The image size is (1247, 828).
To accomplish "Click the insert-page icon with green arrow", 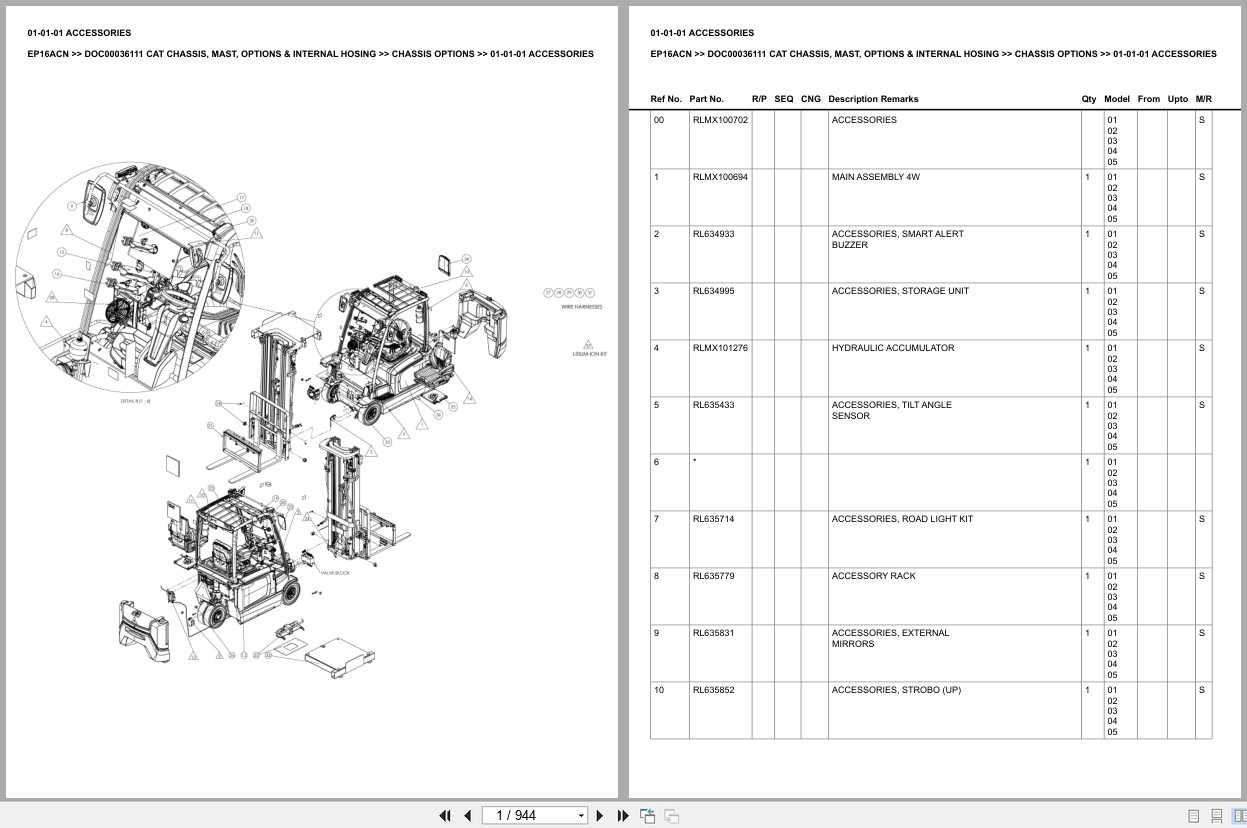I will click(x=647, y=816).
